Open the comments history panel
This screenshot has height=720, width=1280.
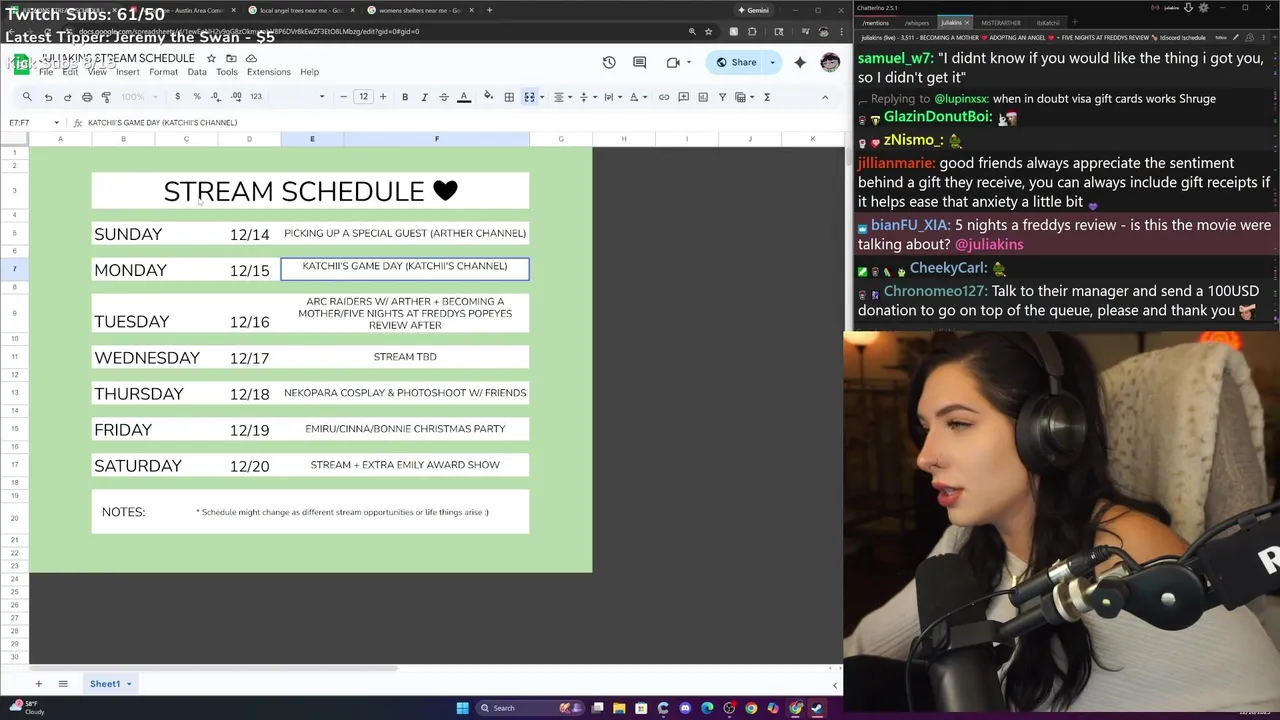point(639,62)
